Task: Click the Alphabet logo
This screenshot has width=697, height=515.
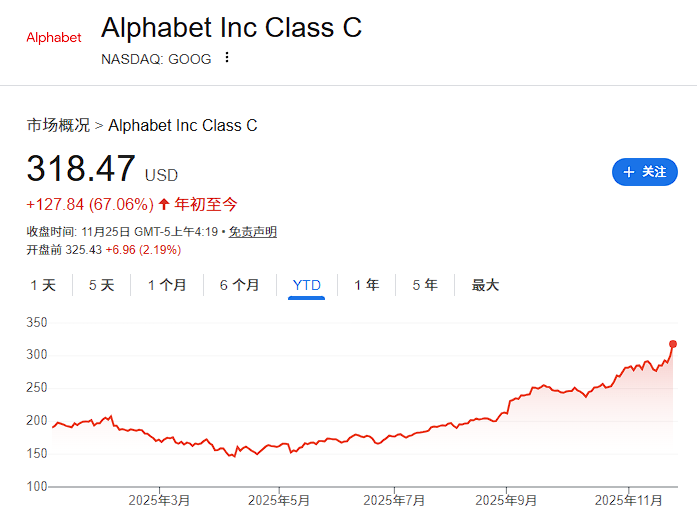Action: pos(54,38)
